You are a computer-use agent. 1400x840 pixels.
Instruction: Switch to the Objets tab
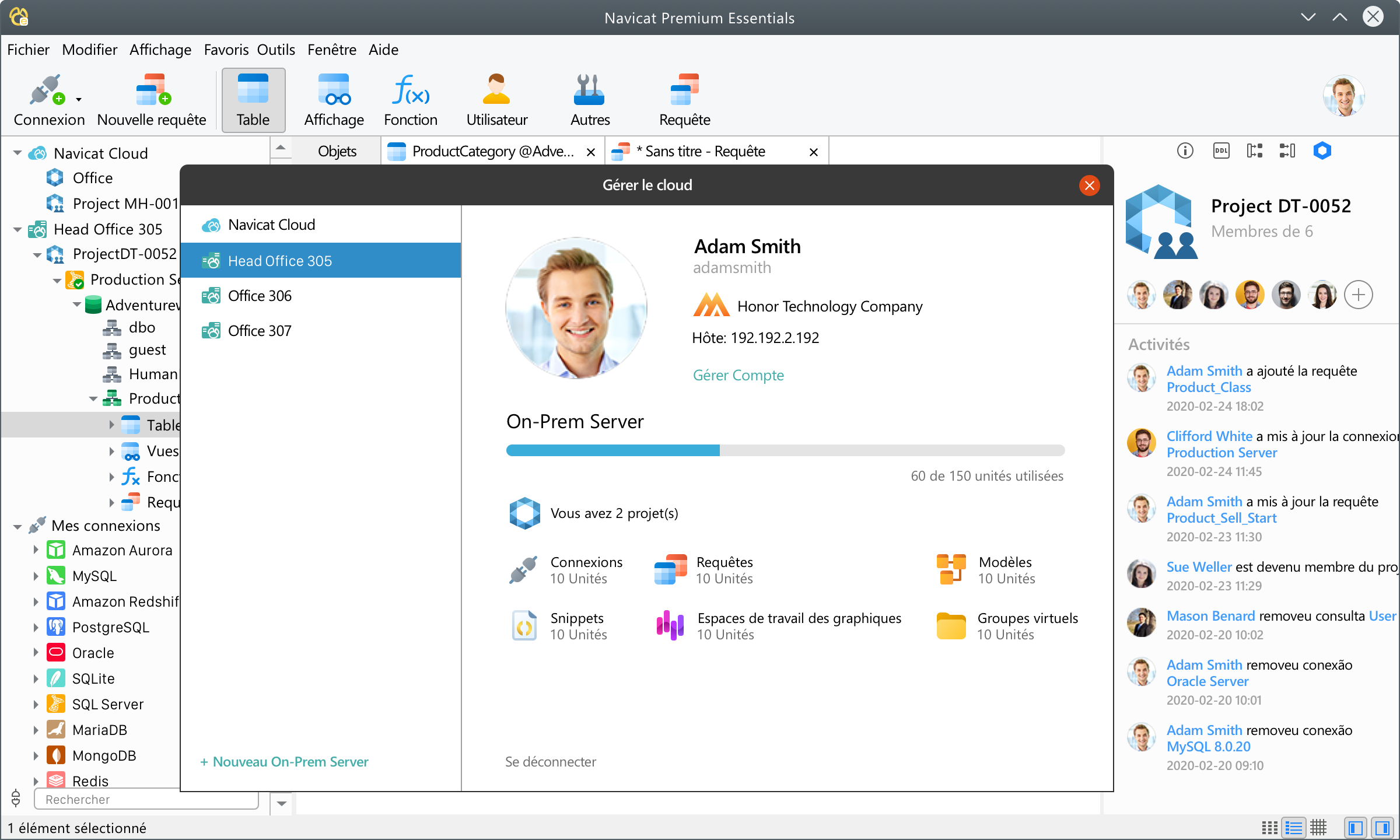point(337,152)
